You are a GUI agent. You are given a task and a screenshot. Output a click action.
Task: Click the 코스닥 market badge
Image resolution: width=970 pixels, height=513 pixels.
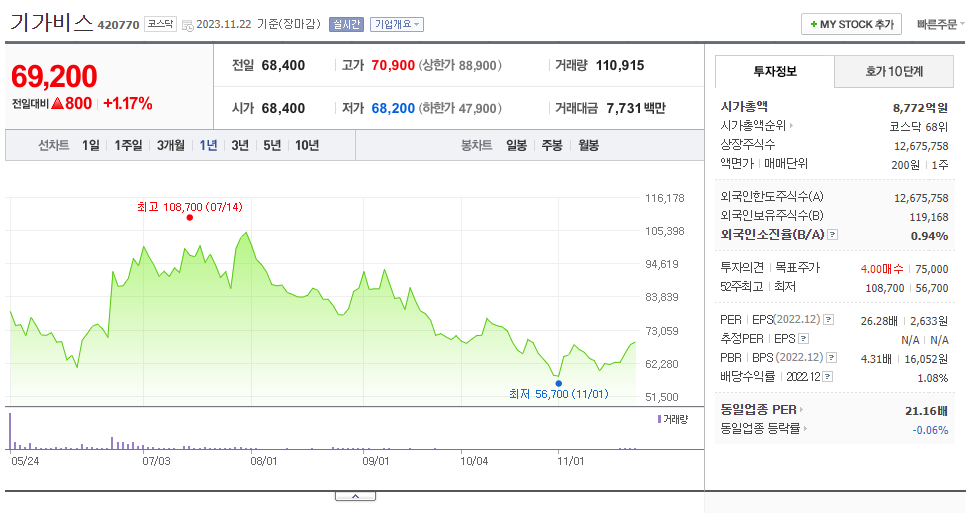160,24
